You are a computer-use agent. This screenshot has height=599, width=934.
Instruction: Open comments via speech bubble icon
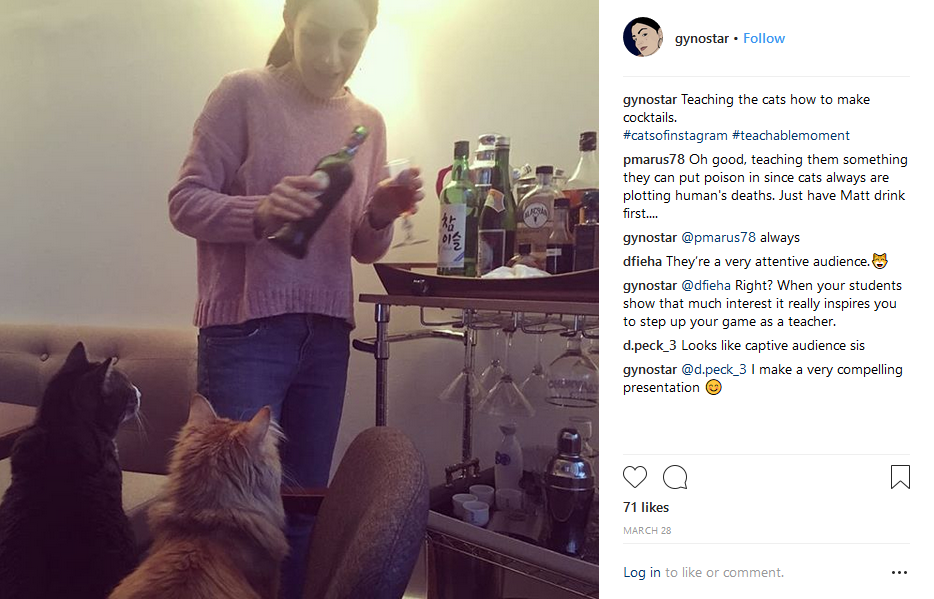675,477
